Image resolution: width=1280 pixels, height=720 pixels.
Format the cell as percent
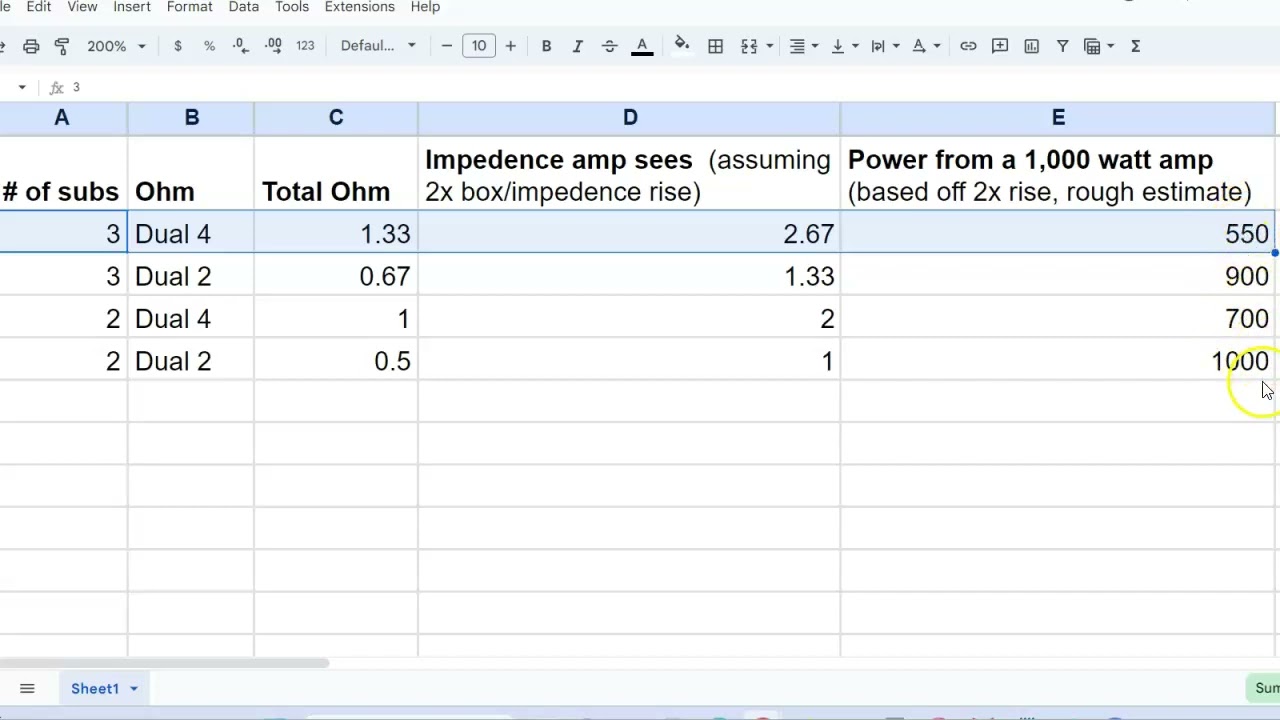click(209, 46)
